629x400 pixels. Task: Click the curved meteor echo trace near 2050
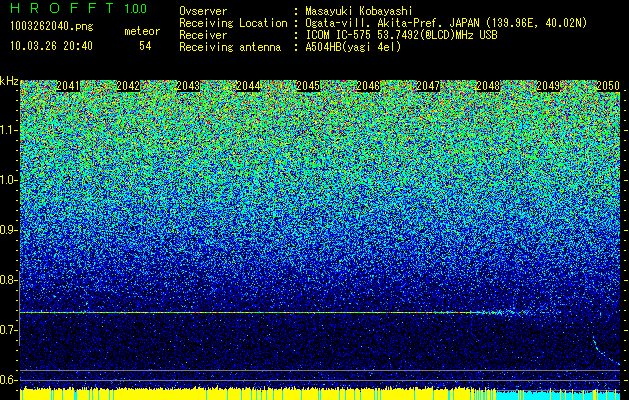[605, 351]
